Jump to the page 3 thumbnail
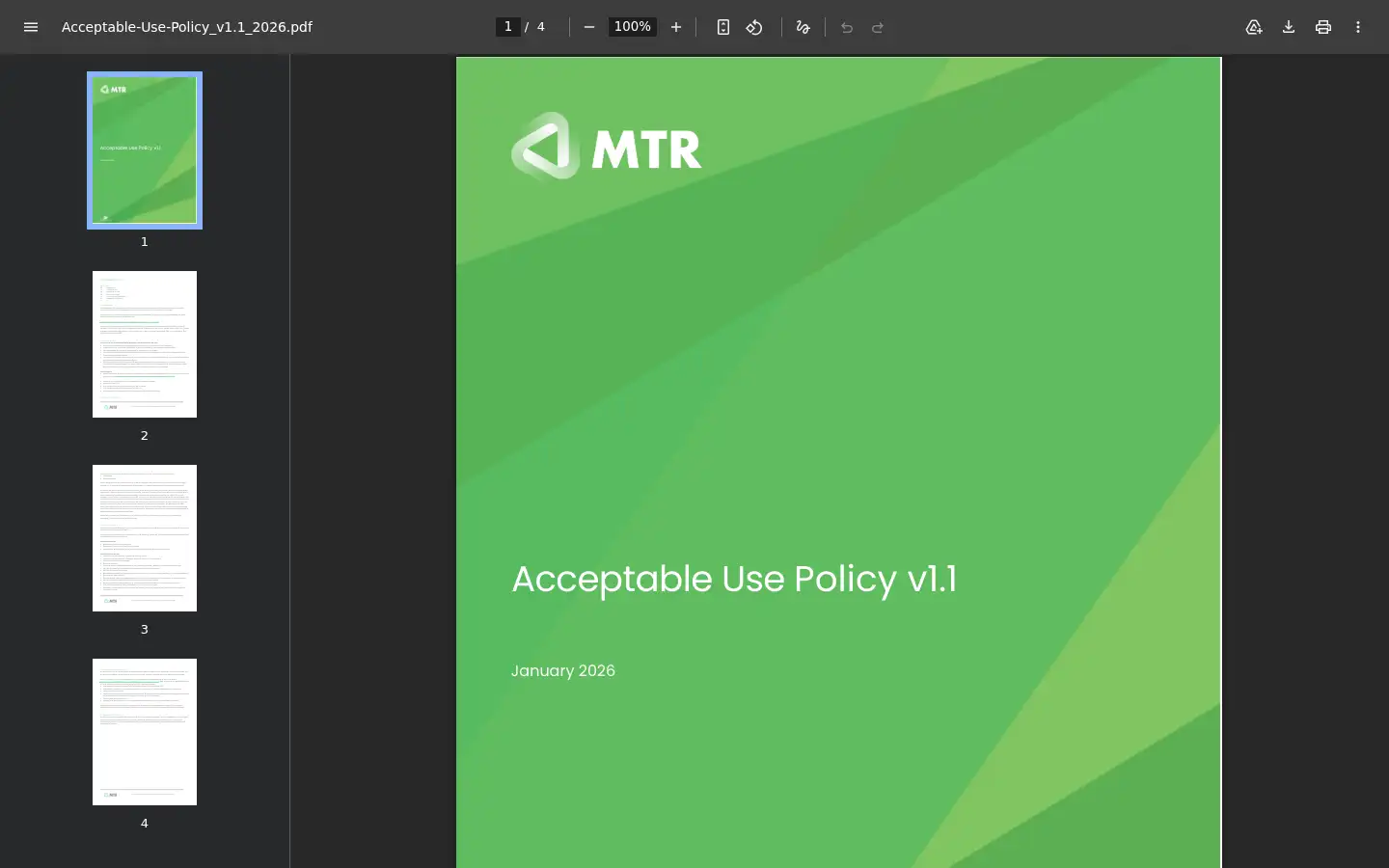This screenshot has height=868, width=1389. 145,538
